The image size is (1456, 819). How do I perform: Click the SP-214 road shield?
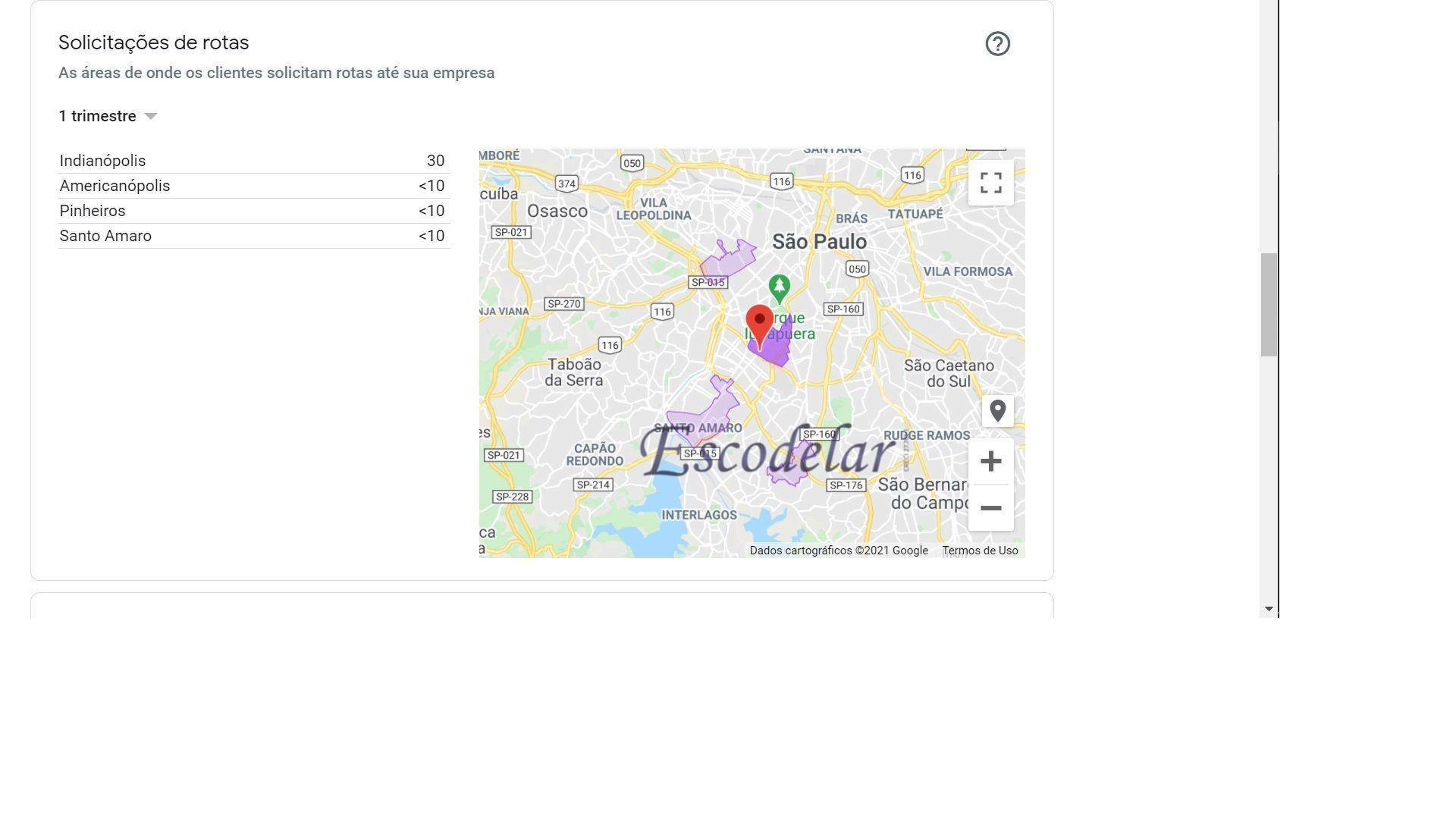[593, 485]
